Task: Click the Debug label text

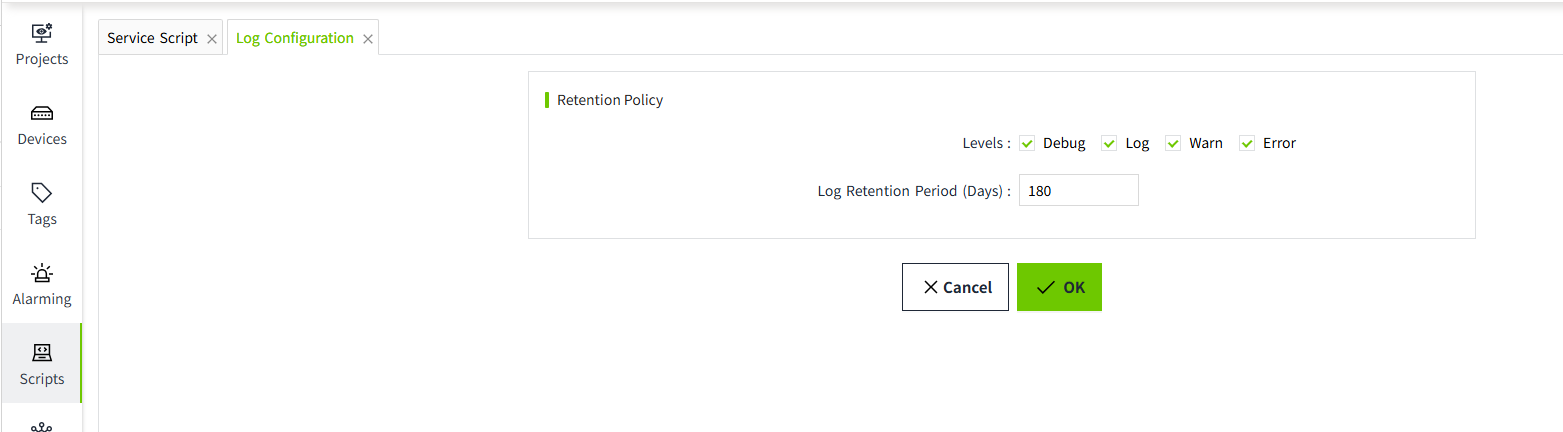Action: 1064,143
